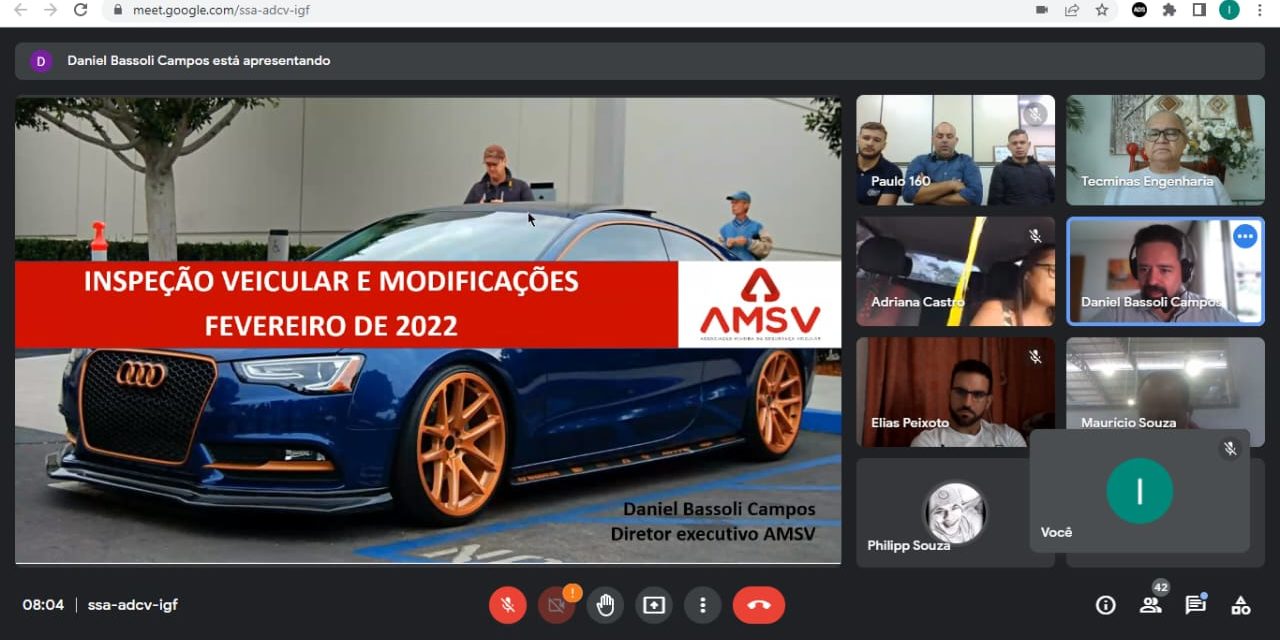Reload the Google Meet page
1280x640 pixels.
[x=81, y=10]
